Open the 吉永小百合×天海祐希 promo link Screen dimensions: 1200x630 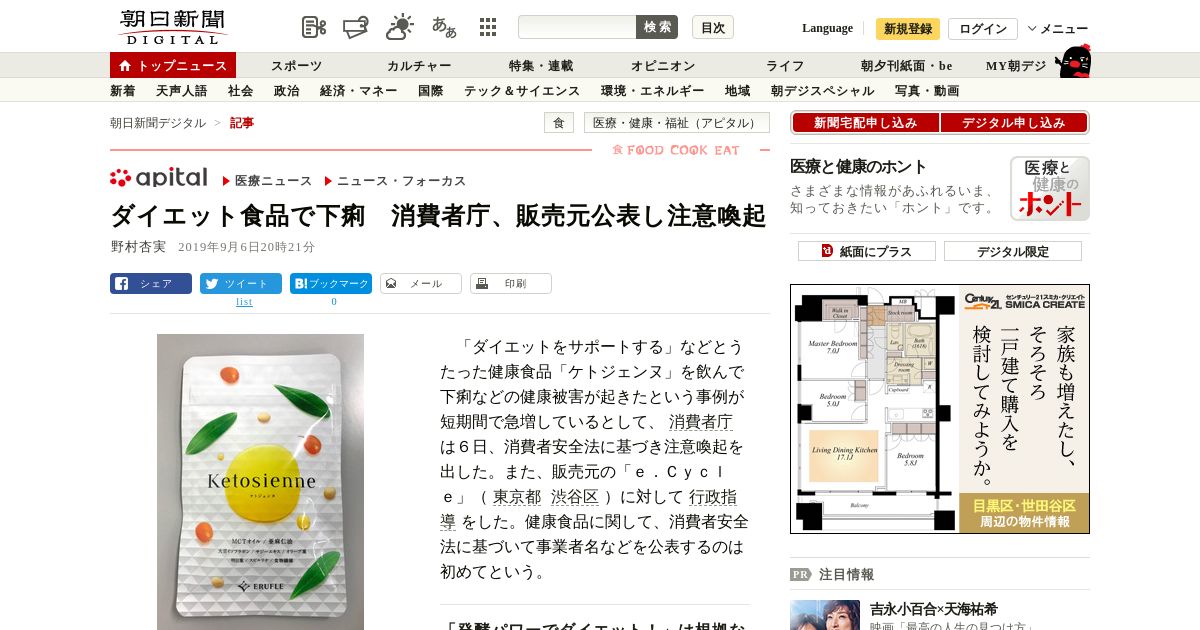pyautogui.click(x=933, y=608)
